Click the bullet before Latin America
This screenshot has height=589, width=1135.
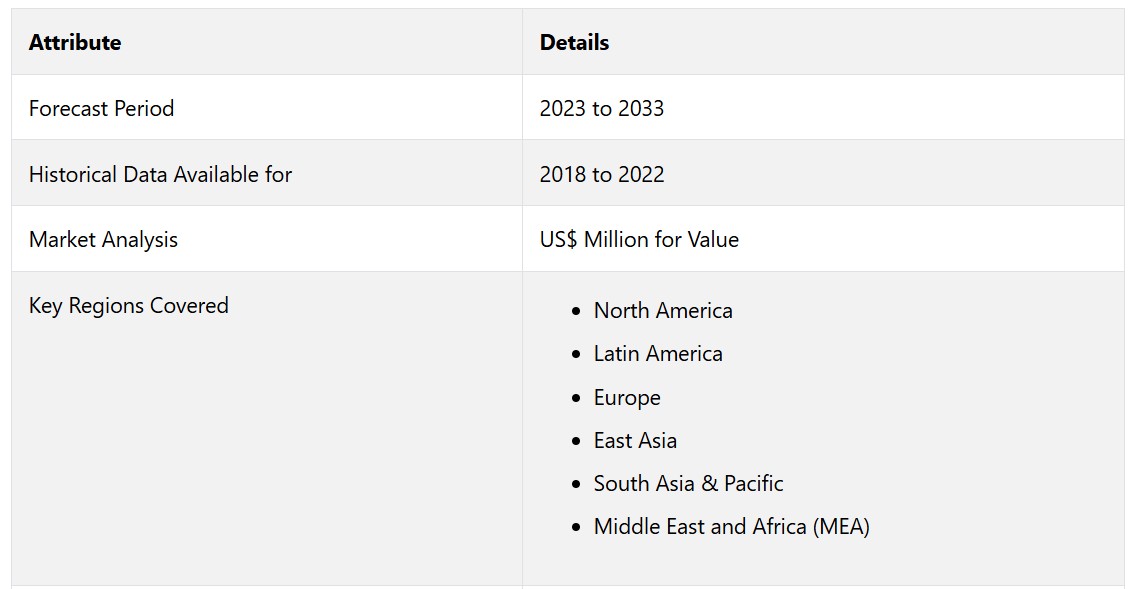pos(576,354)
